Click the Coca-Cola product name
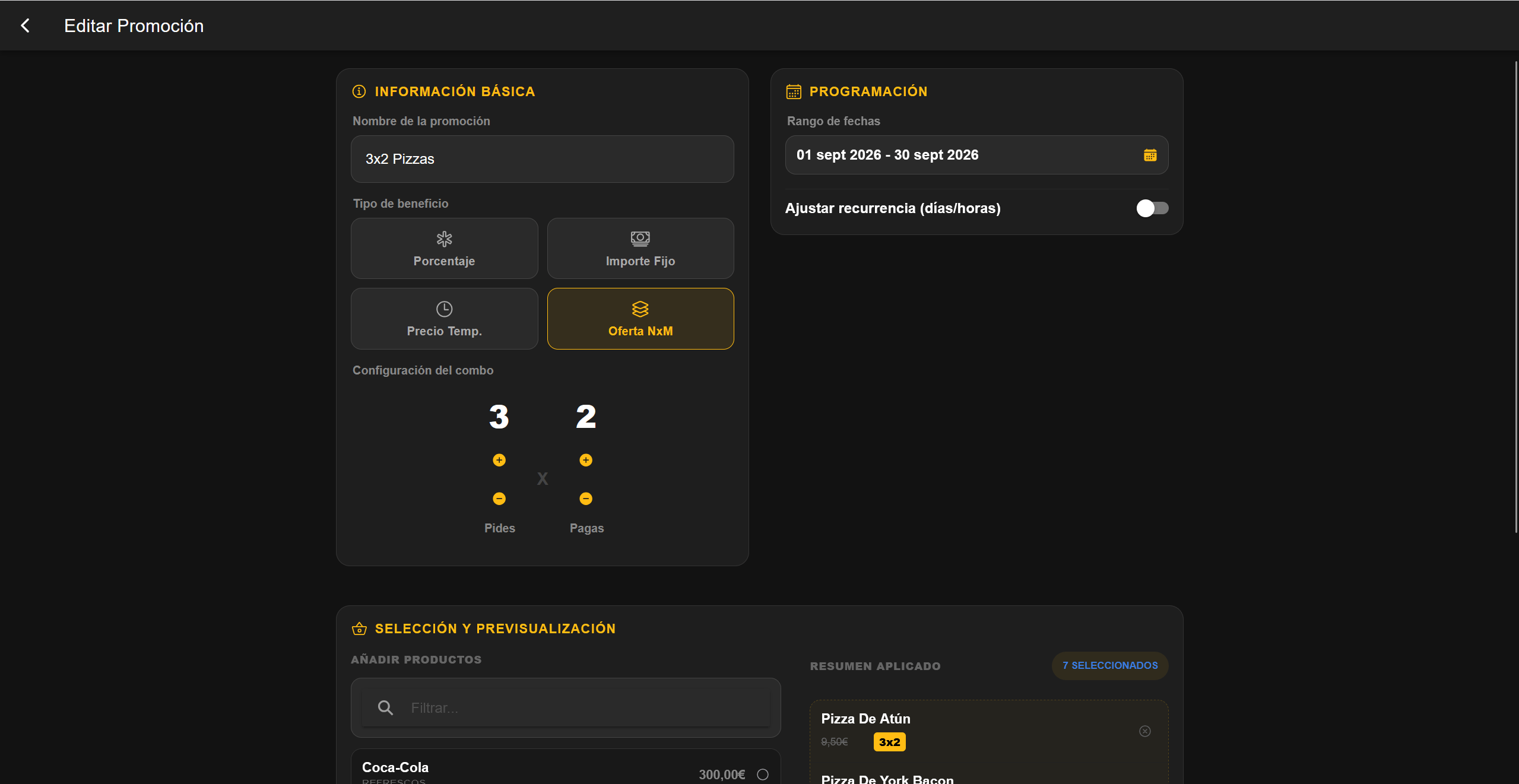1519x784 pixels. (x=395, y=767)
